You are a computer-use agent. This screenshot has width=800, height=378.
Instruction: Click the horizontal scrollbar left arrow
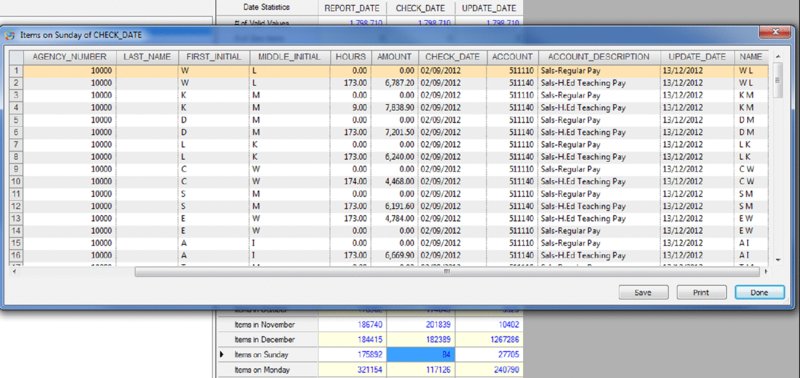pos(14,272)
